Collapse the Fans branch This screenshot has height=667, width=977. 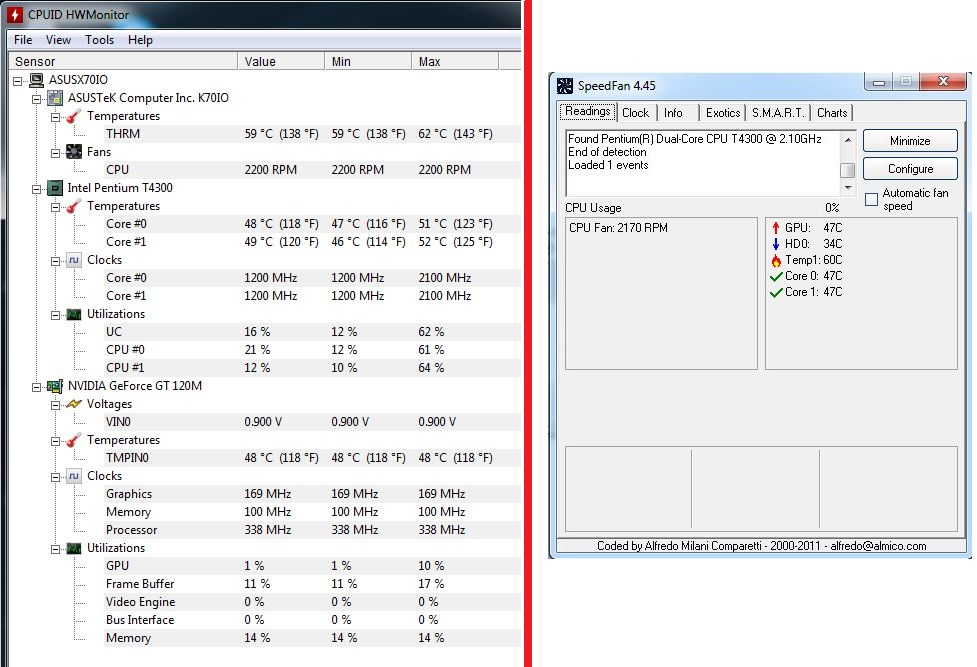point(55,152)
